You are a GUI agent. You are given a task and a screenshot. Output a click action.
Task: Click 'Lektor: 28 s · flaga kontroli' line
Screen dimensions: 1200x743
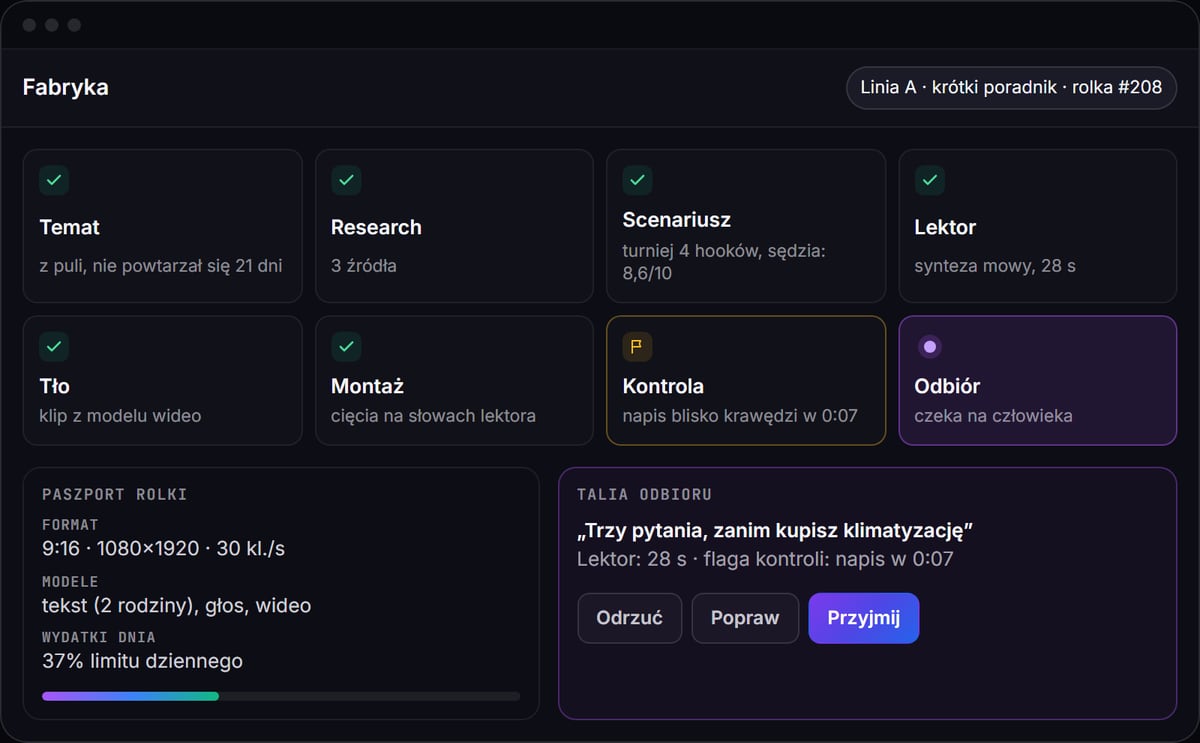point(765,559)
